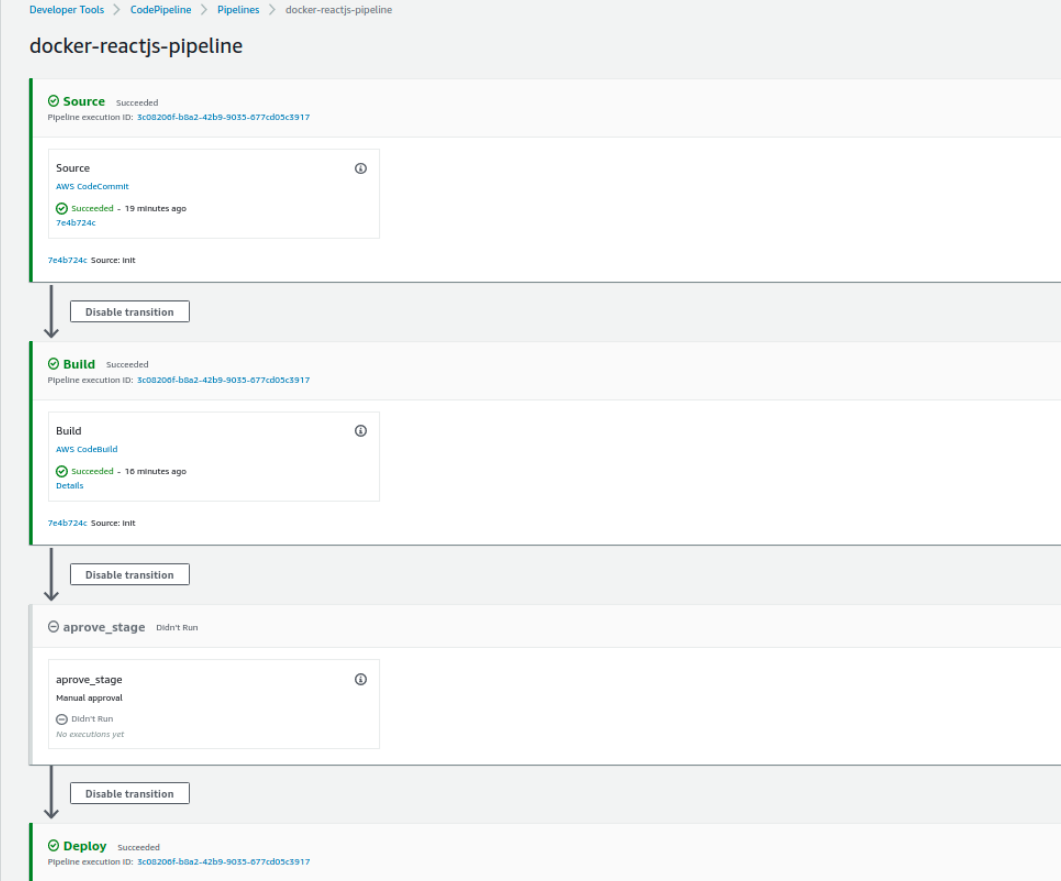Screen dimensions: 1061x881
Task: Click info icon on Source action card
Action: coord(361,169)
